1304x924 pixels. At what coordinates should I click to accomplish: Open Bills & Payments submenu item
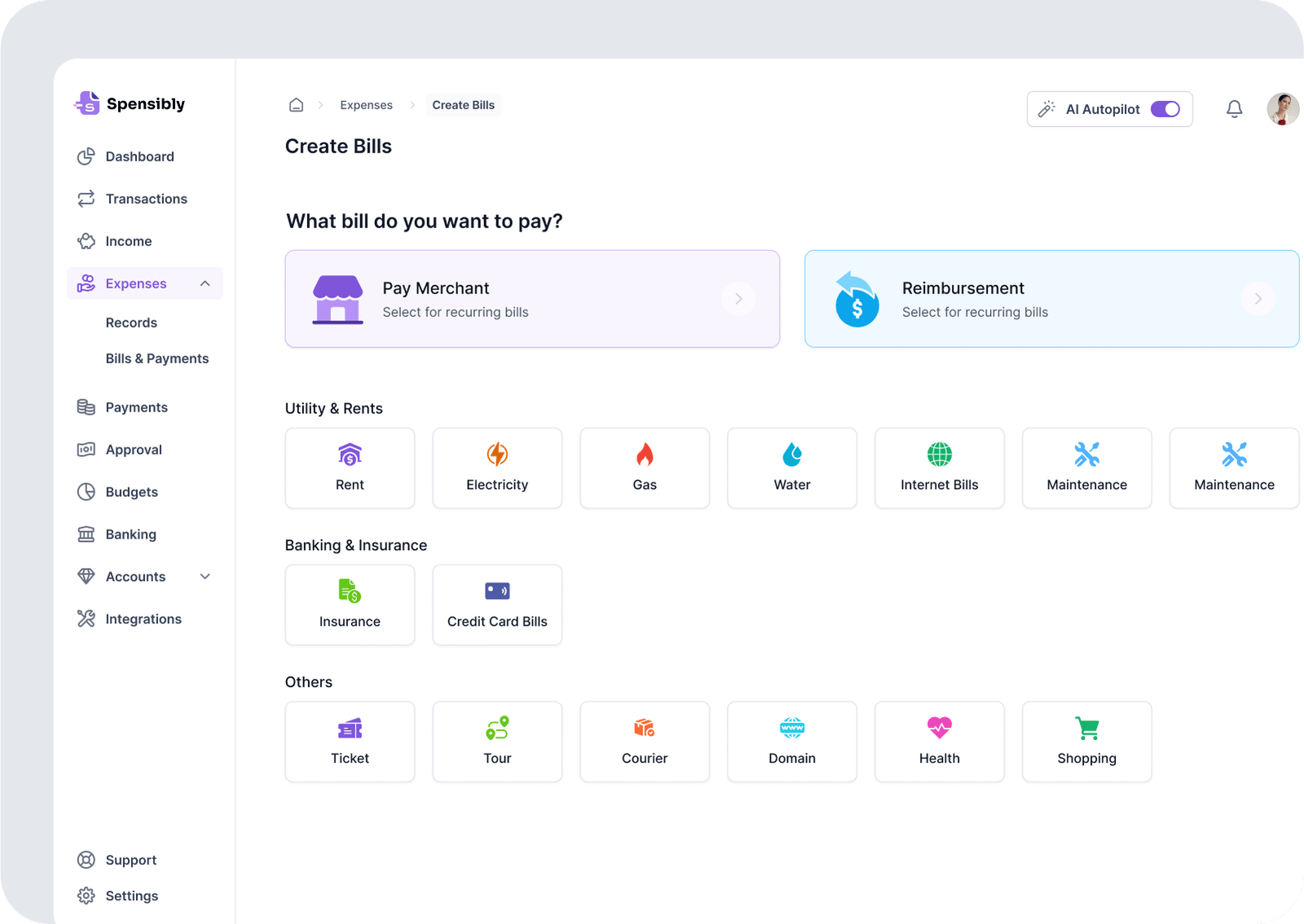(157, 359)
